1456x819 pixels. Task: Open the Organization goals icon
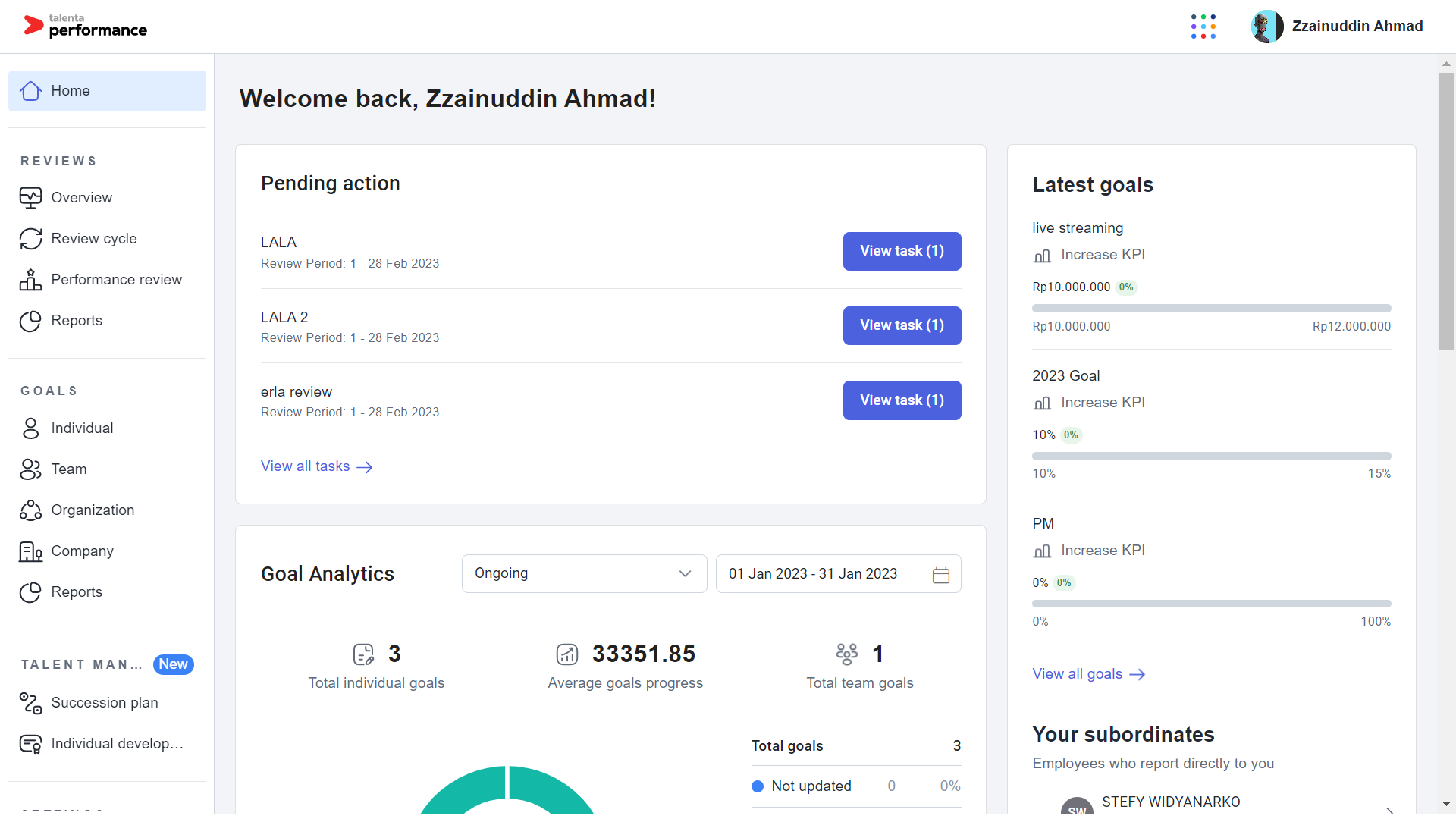pos(30,510)
